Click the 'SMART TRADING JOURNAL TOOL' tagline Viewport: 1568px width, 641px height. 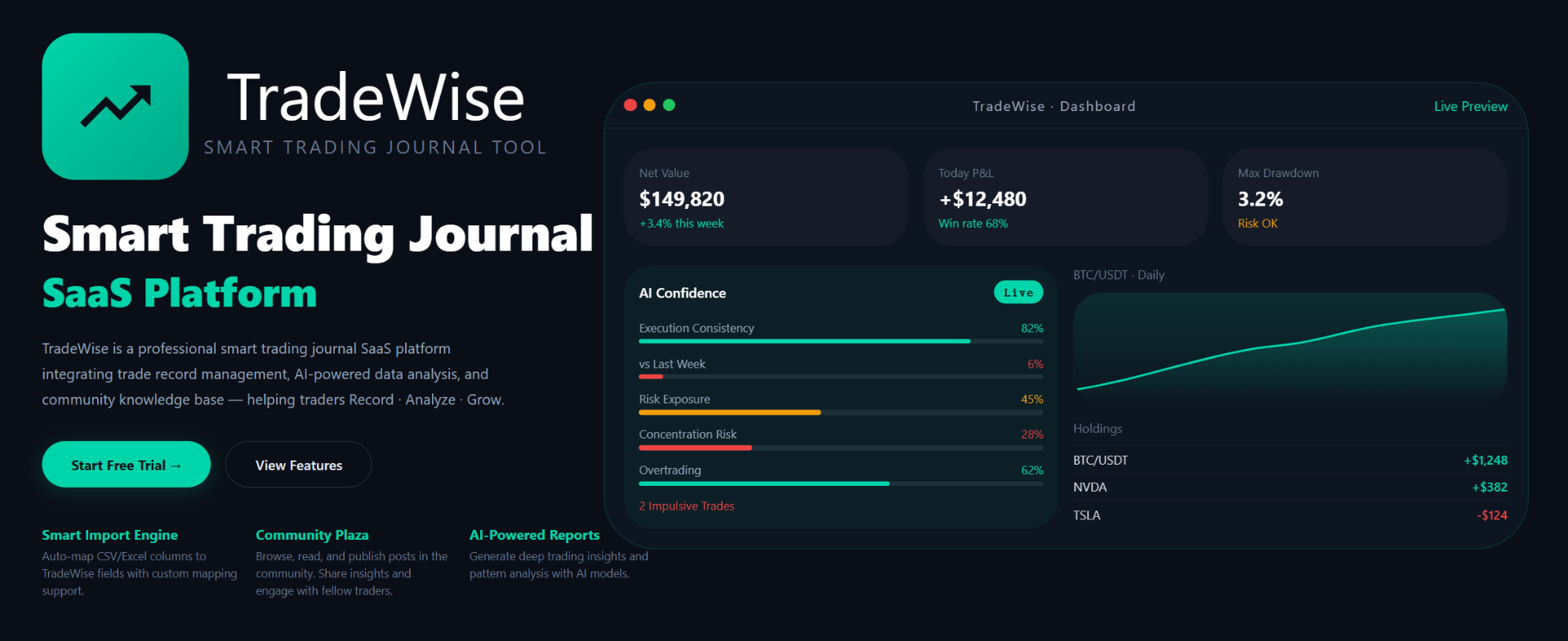coord(375,148)
